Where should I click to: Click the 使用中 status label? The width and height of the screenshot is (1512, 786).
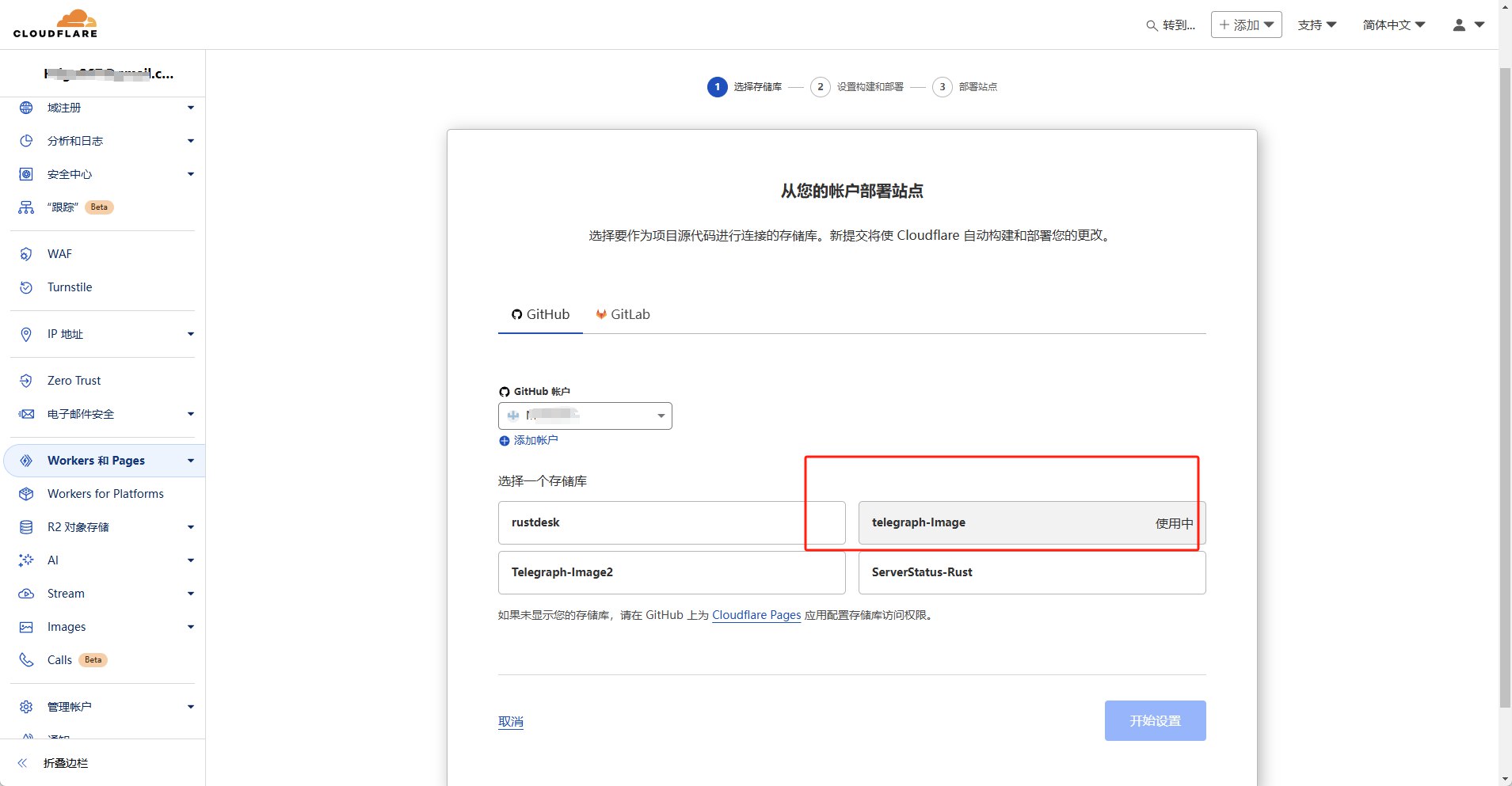pos(1174,523)
